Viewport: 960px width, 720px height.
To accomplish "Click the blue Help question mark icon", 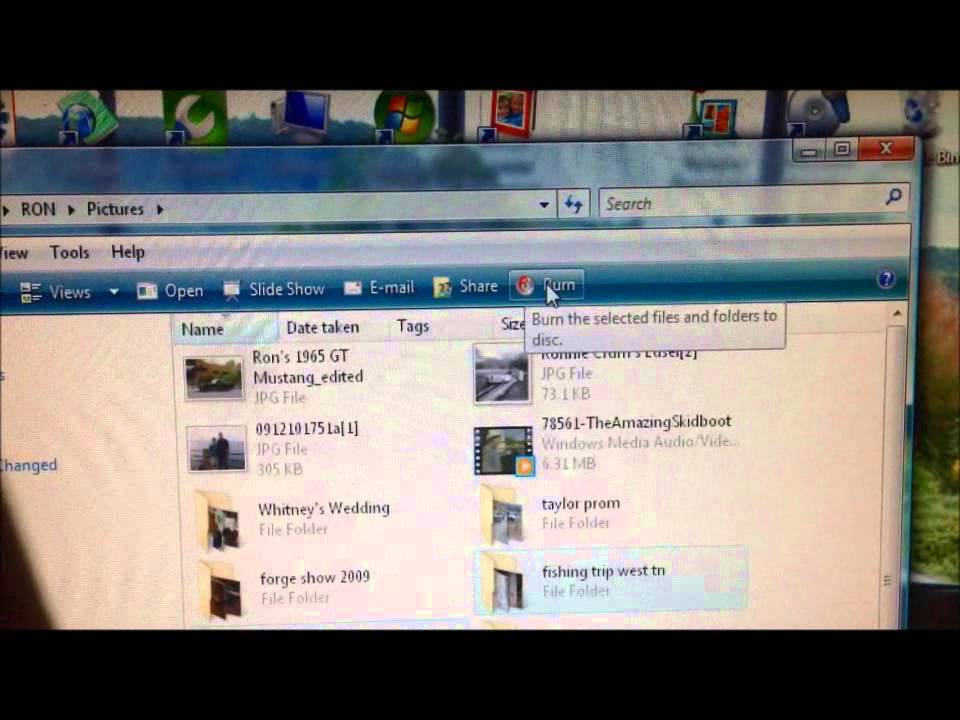I will pyautogui.click(x=886, y=279).
